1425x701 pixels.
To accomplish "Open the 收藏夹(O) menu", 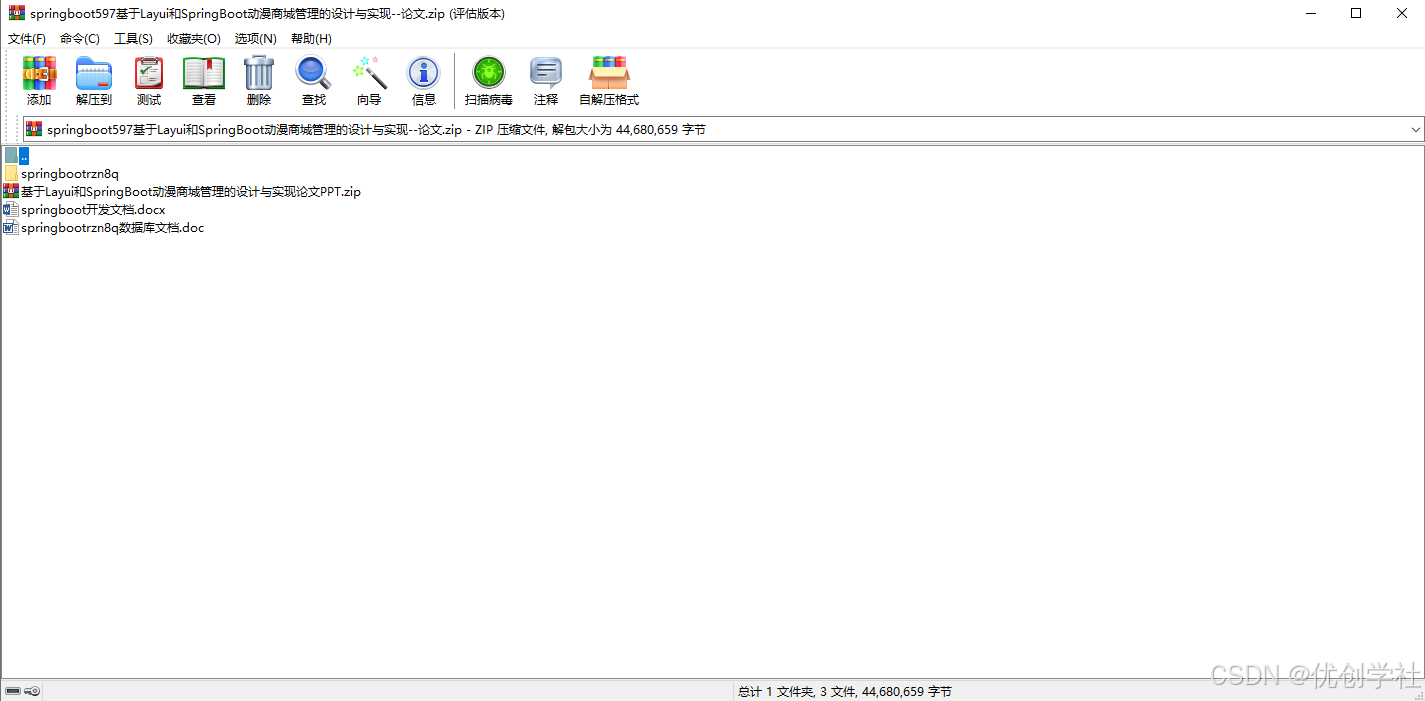I will point(194,38).
